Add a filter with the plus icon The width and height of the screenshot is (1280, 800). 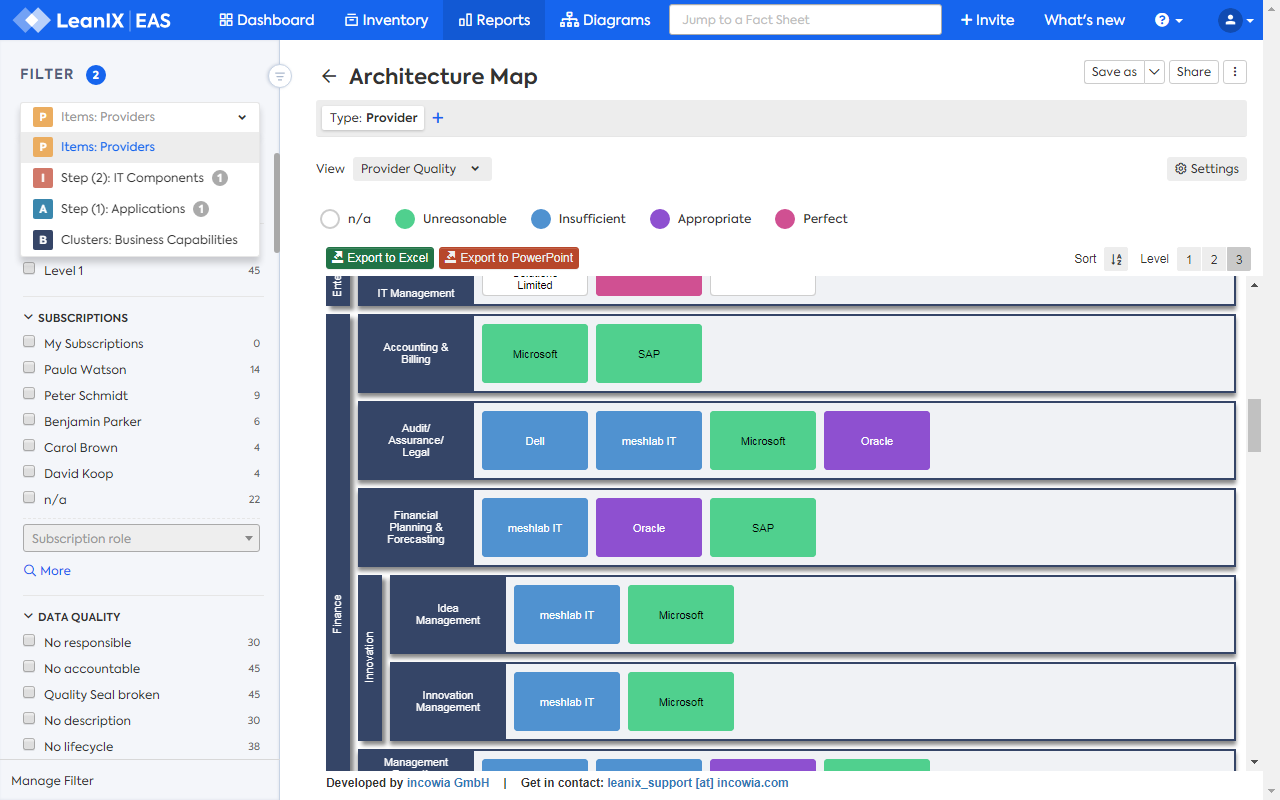point(438,118)
